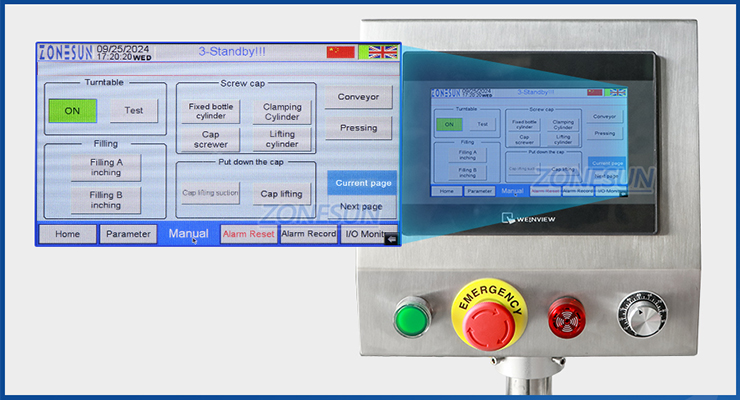
Task: Click the ZONESUN logo in the enlarged header
Action: (x=65, y=52)
